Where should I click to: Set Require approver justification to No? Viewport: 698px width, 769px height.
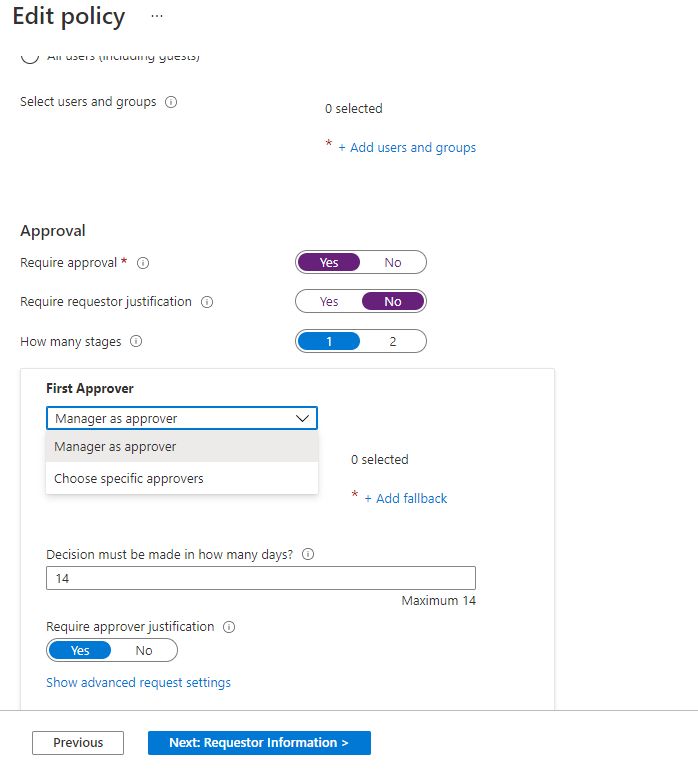[144, 651]
